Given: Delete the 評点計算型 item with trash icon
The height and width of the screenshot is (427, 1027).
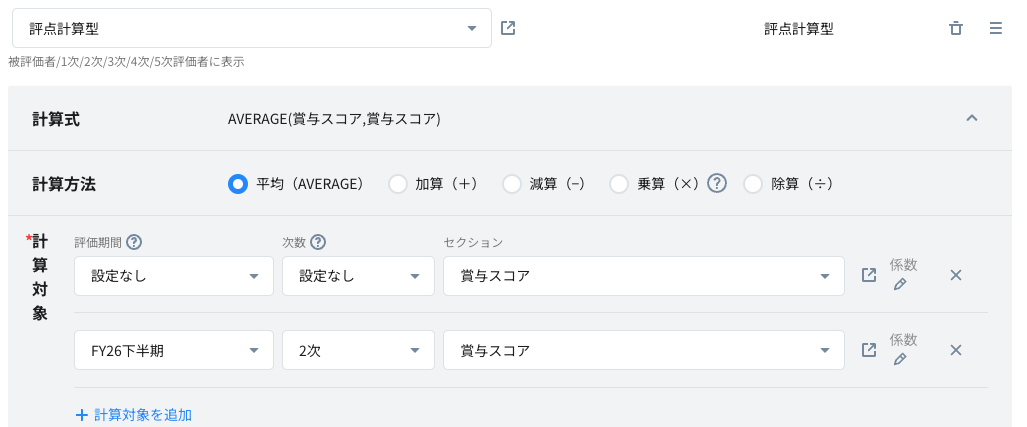Looking at the screenshot, I should 956,28.
